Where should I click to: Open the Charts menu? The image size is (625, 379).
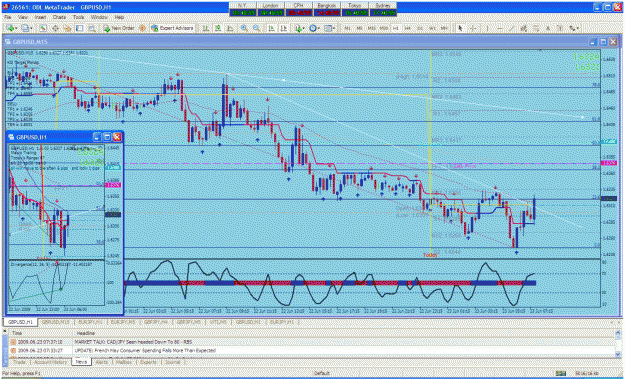click(x=59, y=18)
